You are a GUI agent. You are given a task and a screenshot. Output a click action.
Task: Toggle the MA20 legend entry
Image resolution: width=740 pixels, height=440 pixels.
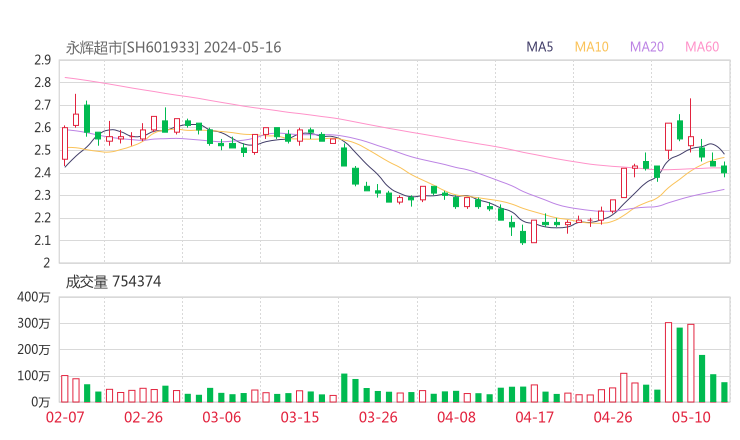646,47
